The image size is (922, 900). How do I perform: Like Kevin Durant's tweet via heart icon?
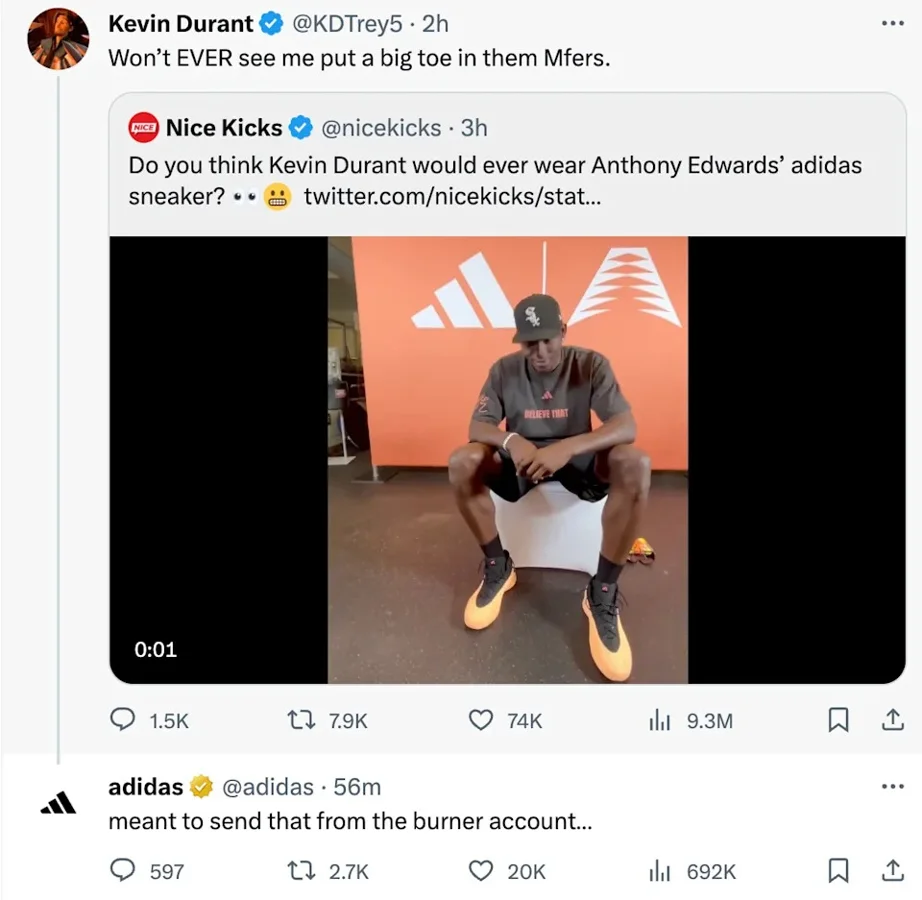pyautogui.click(x=480, y=720)
